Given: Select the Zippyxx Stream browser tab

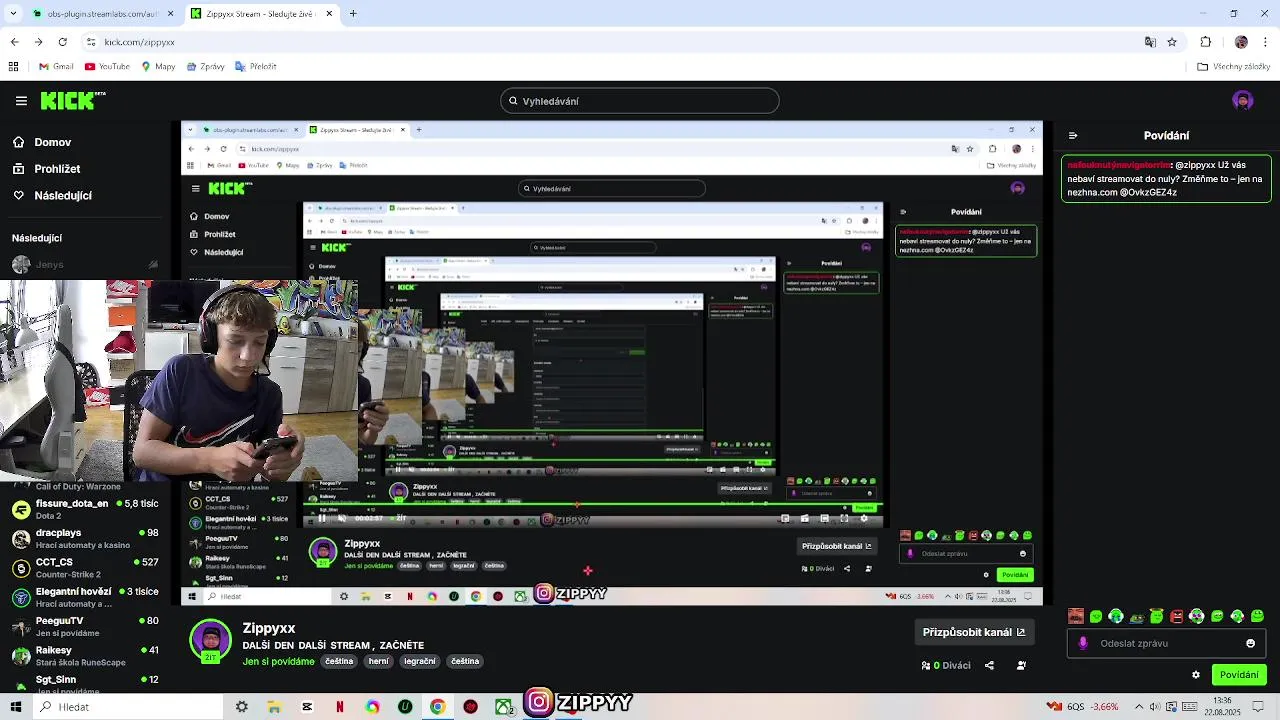Looking at the screenshot, I should pos(260,14).
